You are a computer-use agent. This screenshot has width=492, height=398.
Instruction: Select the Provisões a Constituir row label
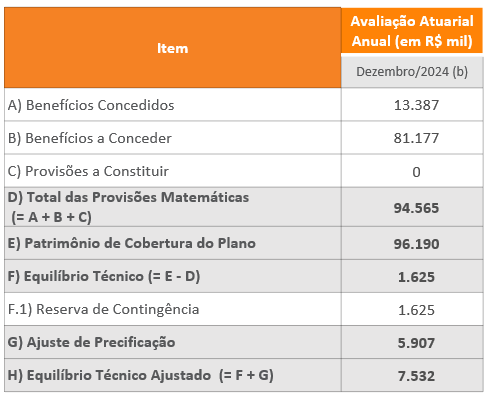point(88,171)
